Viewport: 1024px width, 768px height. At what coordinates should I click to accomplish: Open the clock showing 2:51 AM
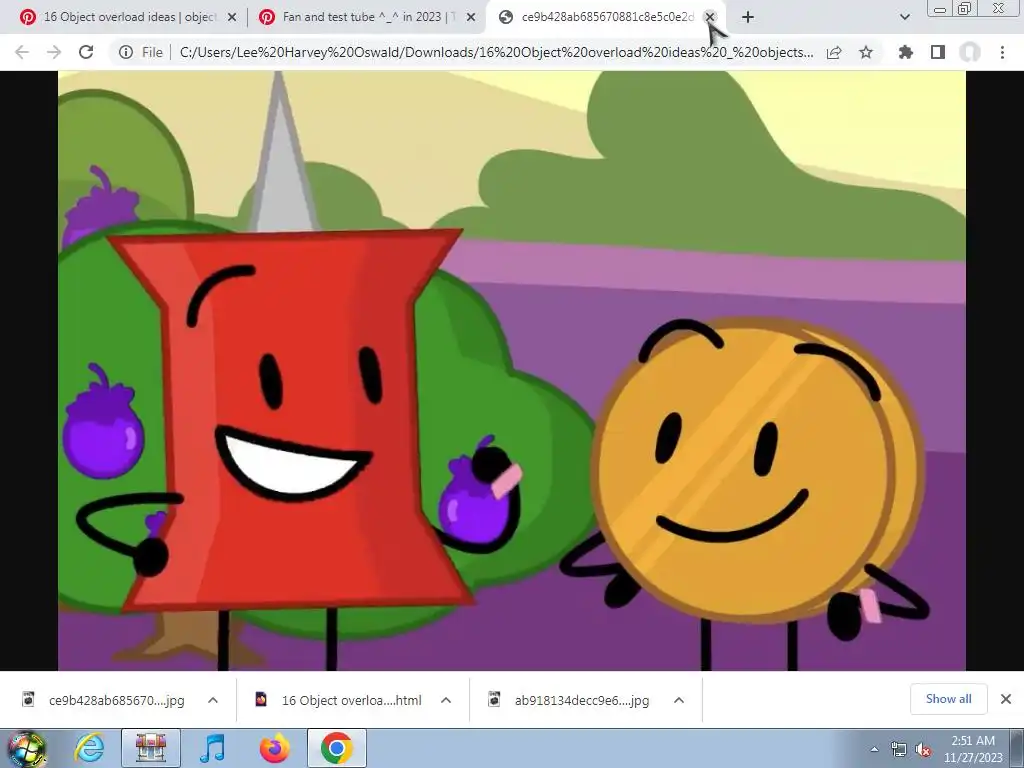(x=973, y=749)
